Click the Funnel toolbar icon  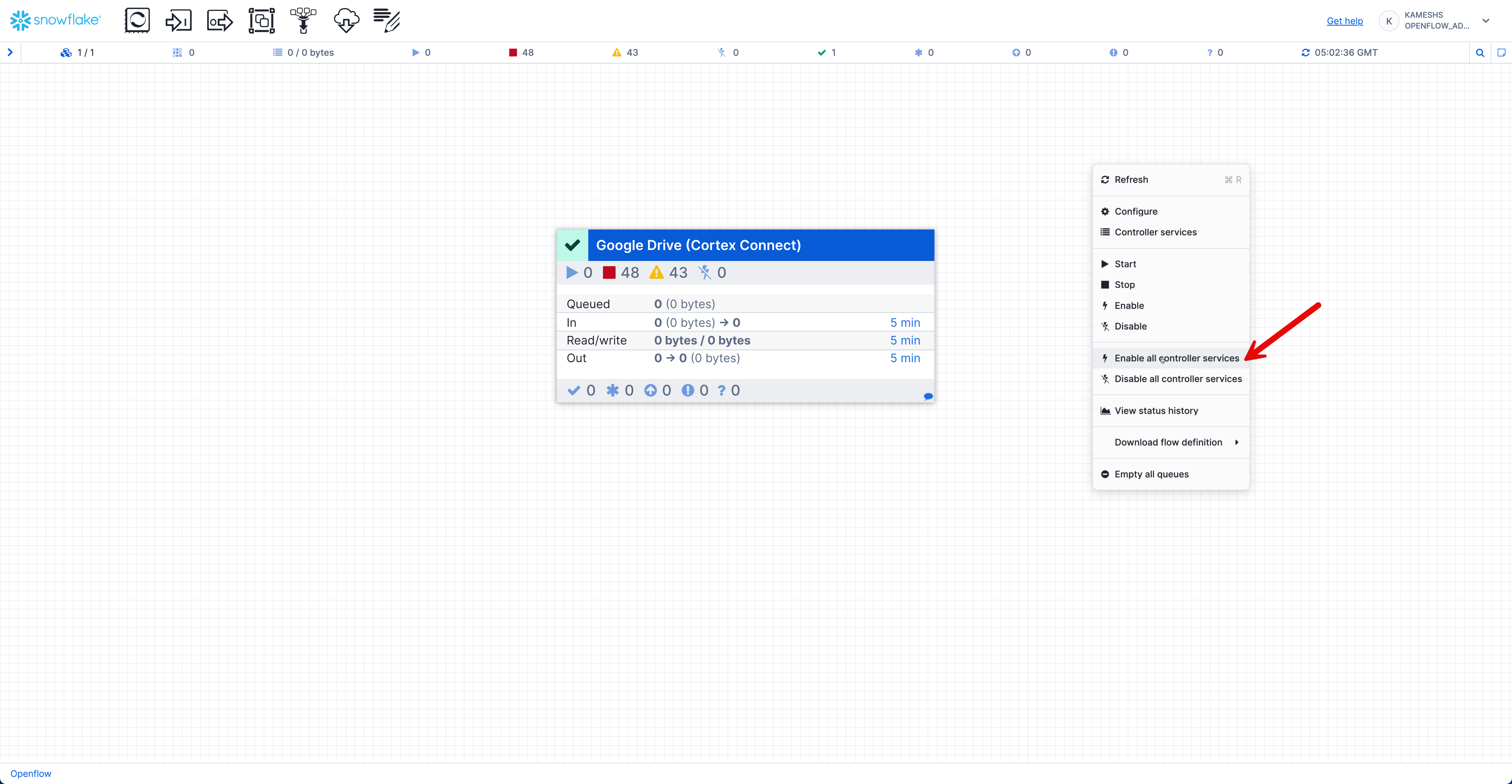(x=304, y=21)
